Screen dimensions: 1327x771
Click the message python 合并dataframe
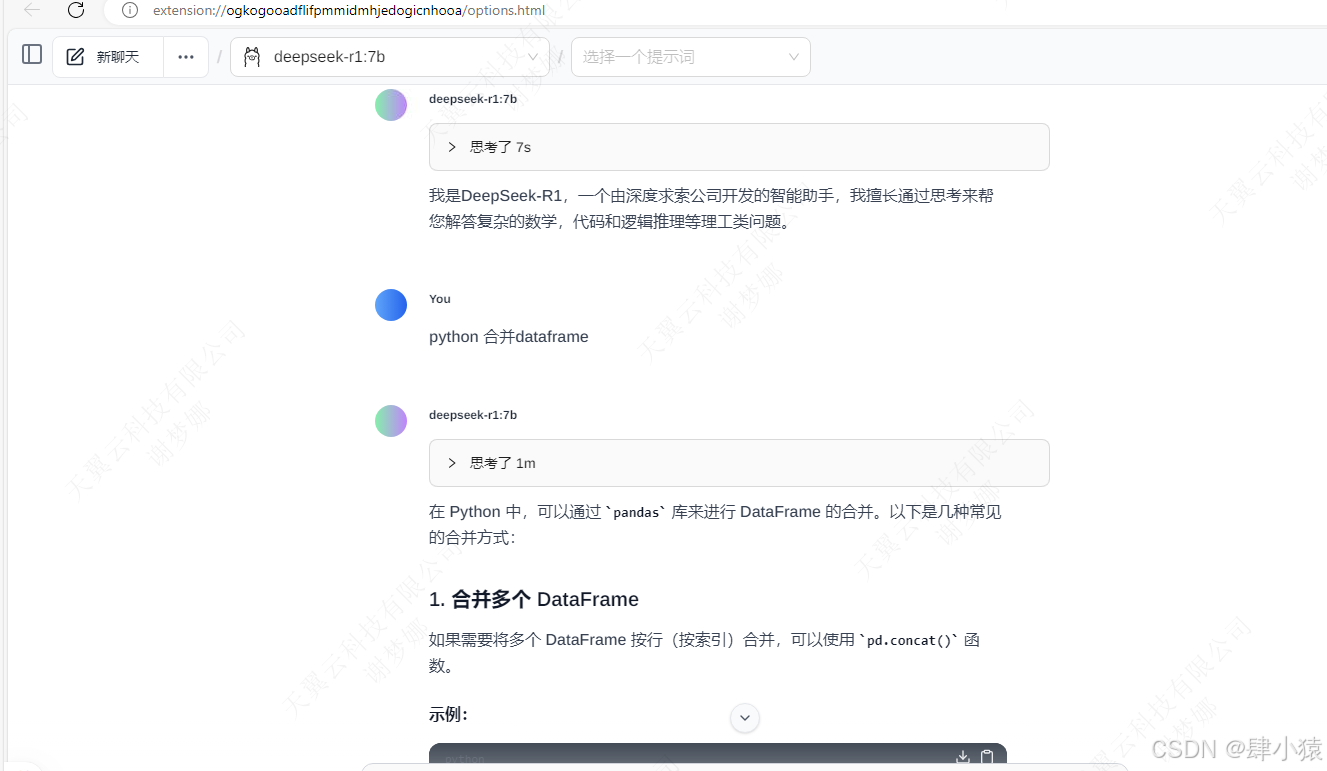click(509, 337)
